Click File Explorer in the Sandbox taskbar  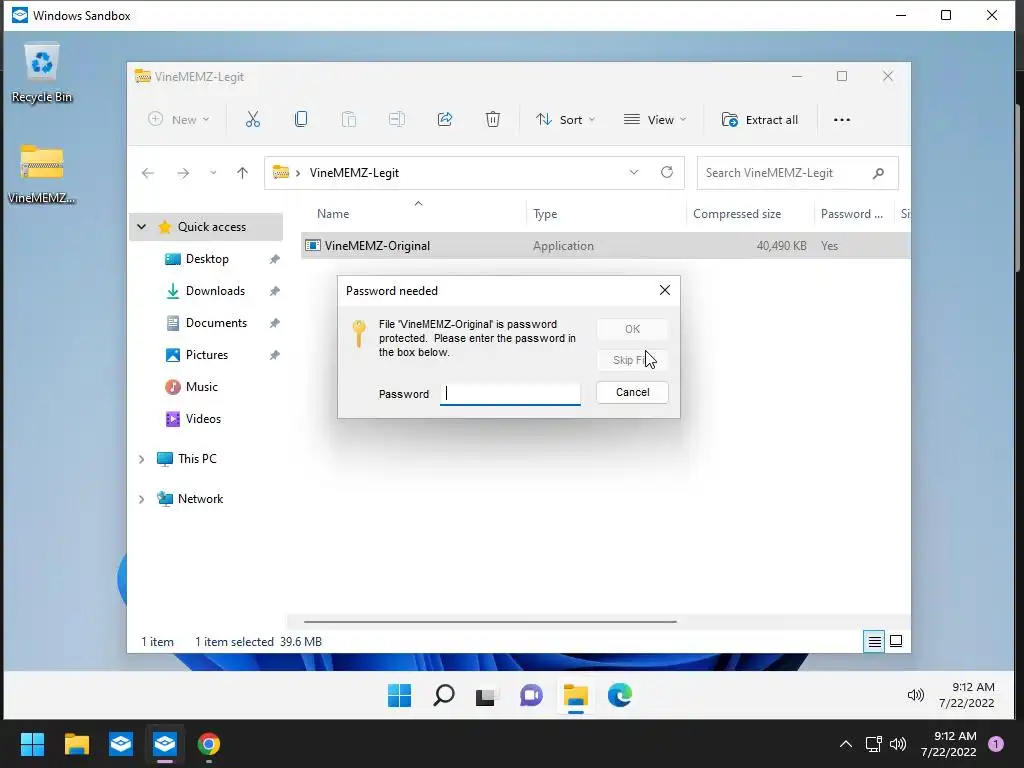pyautogui.click(x=575, y=696)
